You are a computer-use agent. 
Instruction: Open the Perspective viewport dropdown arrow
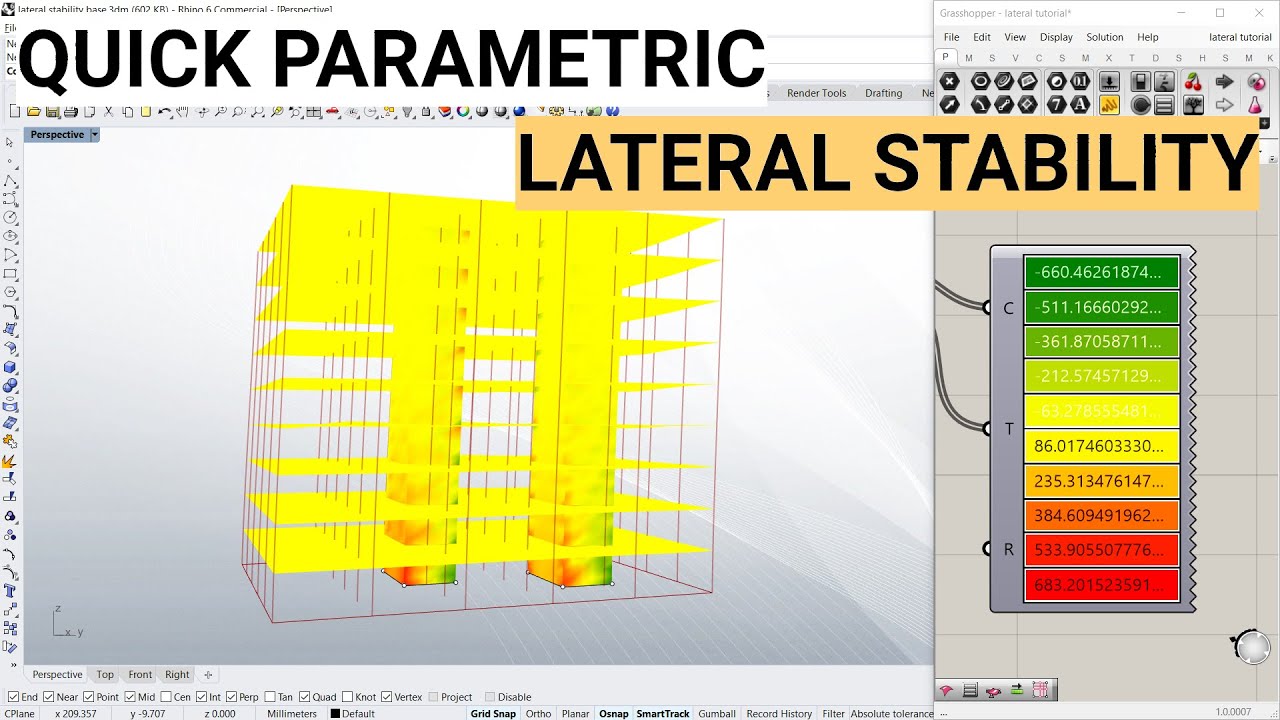point(95,134)
